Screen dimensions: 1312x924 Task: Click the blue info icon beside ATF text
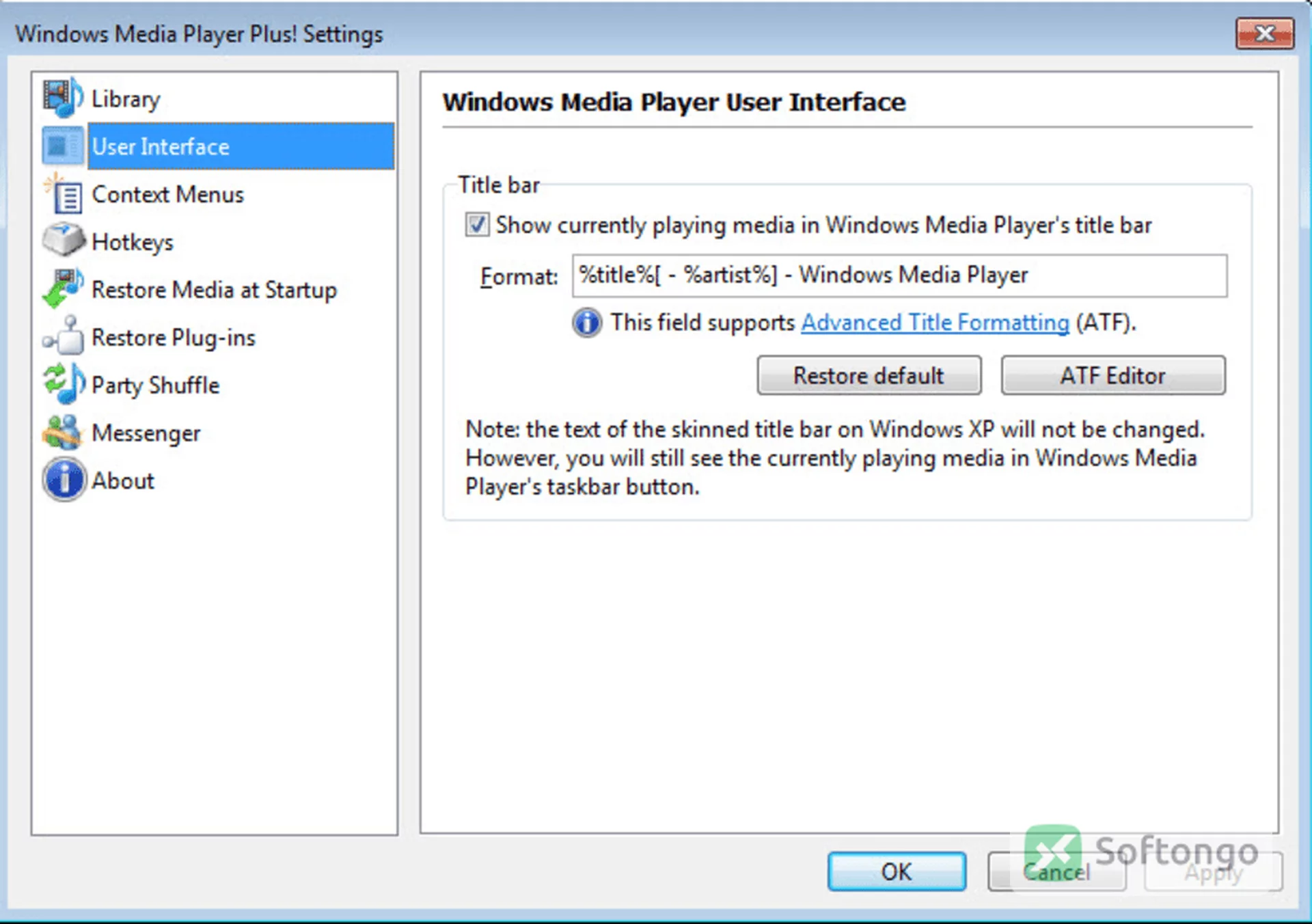click(587, 323)
